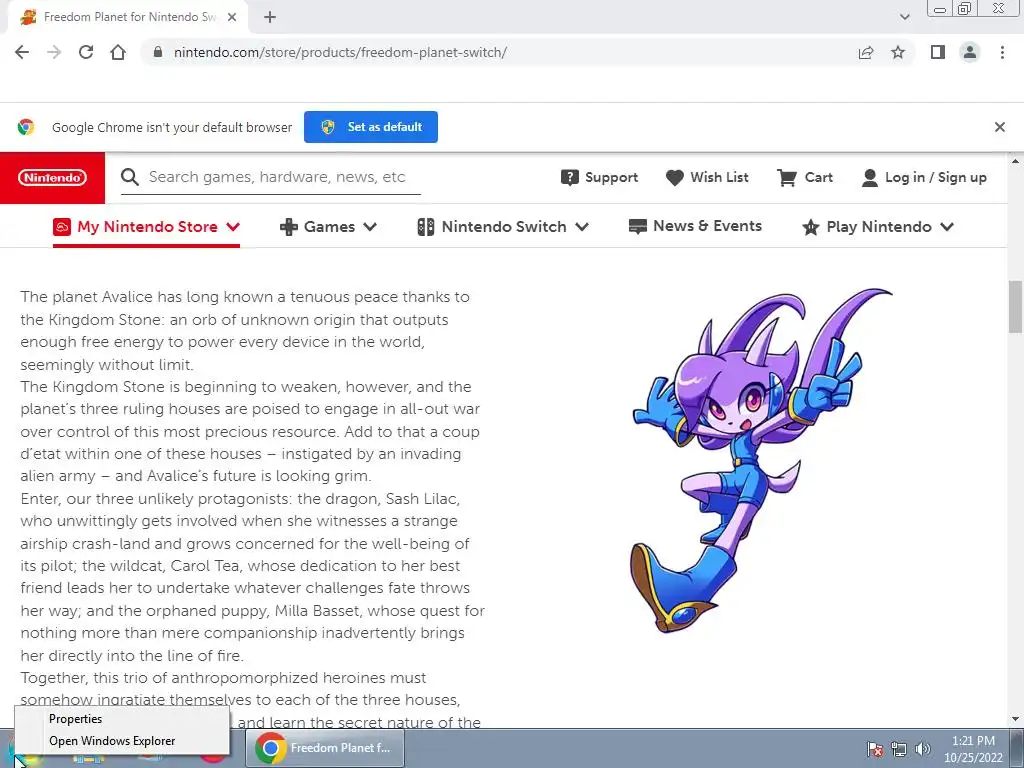Go back with the browser back arrow
This screenshot has height=768, width=1024.
pyautogui.click(x=22, y=52)
